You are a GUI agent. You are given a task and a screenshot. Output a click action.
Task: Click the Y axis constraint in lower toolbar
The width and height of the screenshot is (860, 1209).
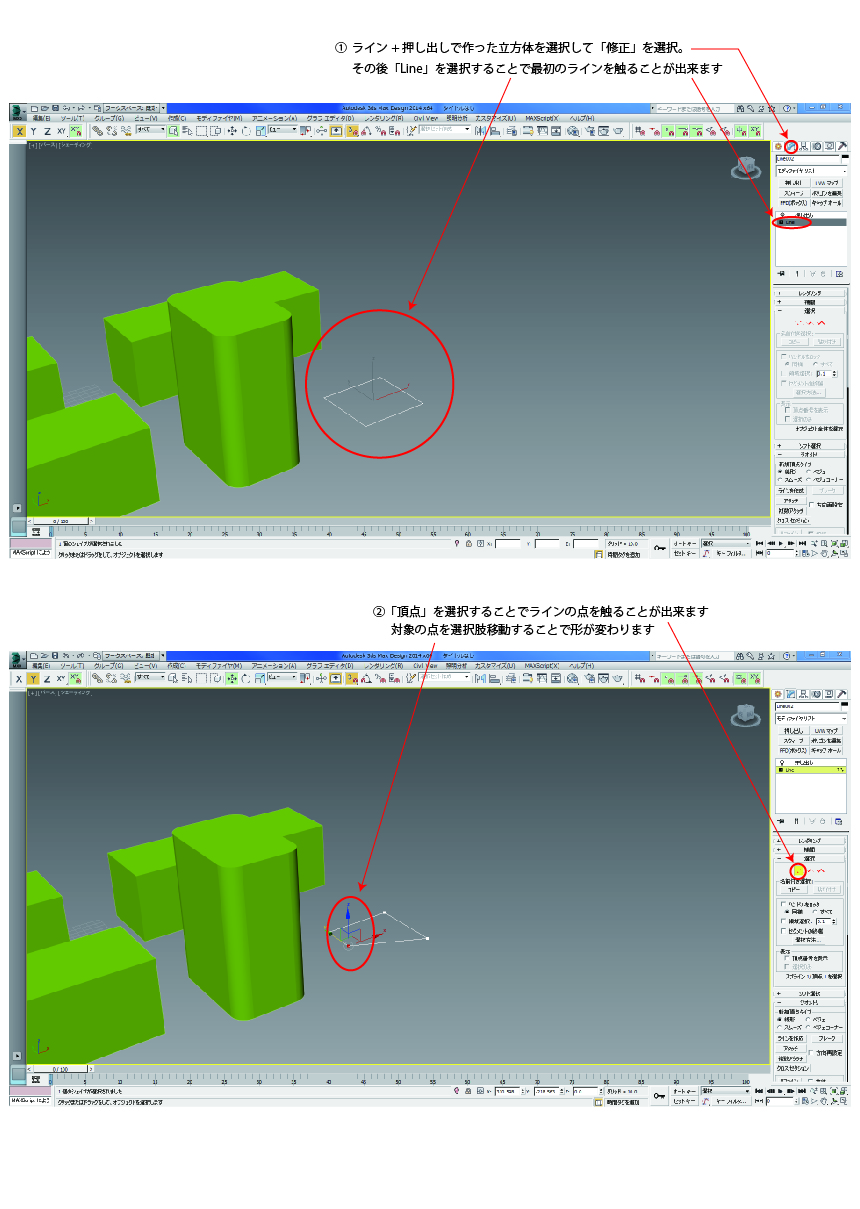click(x=33, y=678)
